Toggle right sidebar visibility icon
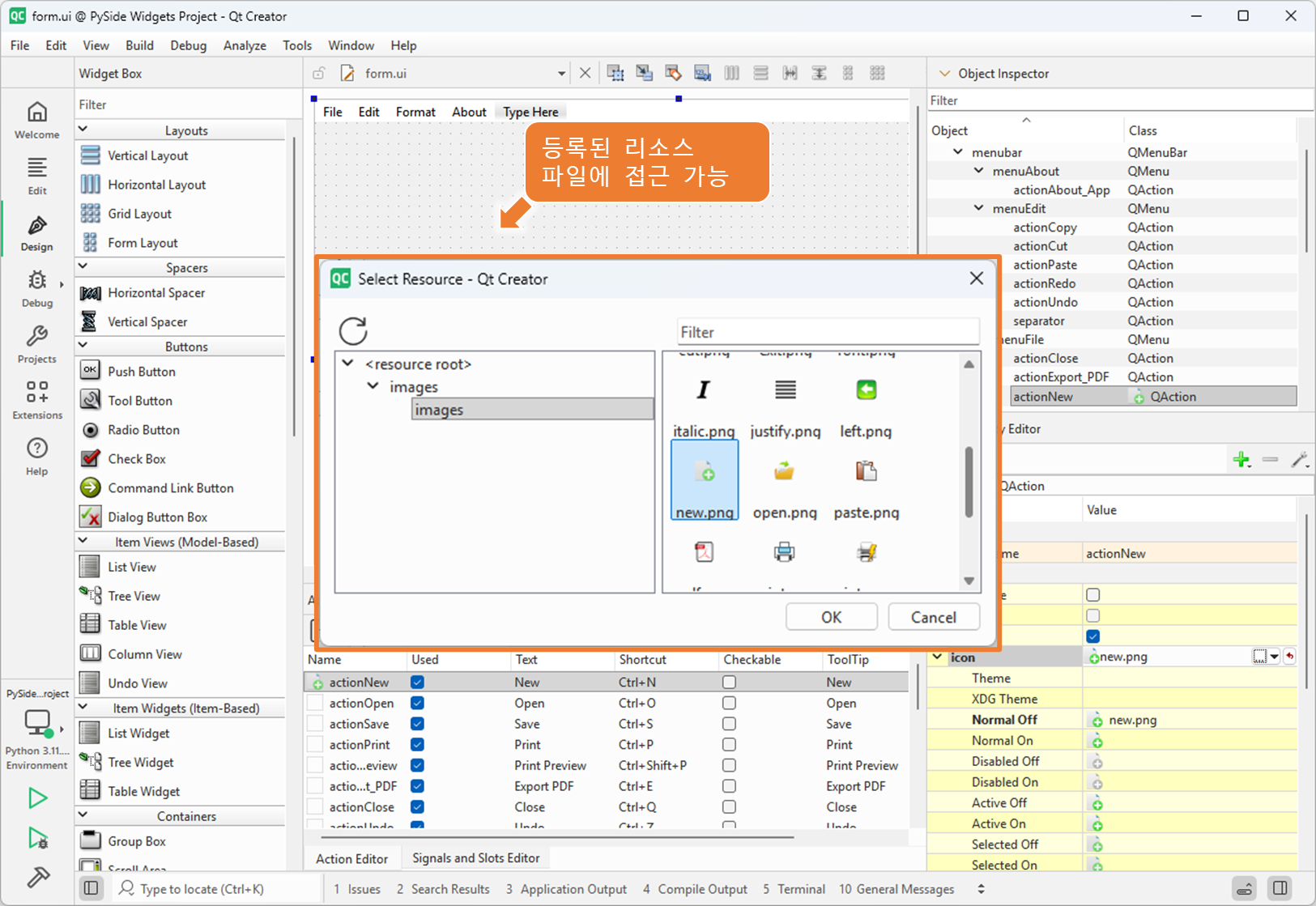 (1280, 888)
